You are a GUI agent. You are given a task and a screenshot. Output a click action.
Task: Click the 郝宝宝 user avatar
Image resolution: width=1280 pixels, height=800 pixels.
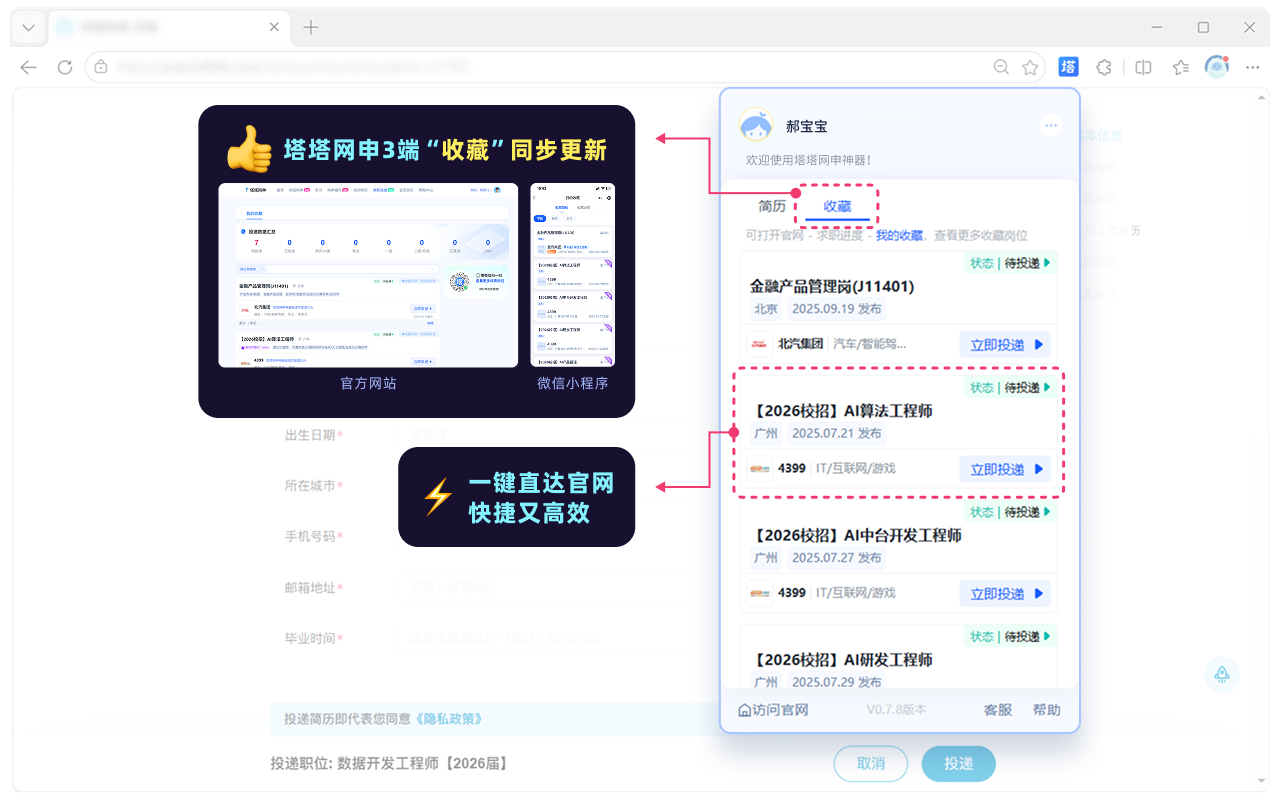pos(756,126)
